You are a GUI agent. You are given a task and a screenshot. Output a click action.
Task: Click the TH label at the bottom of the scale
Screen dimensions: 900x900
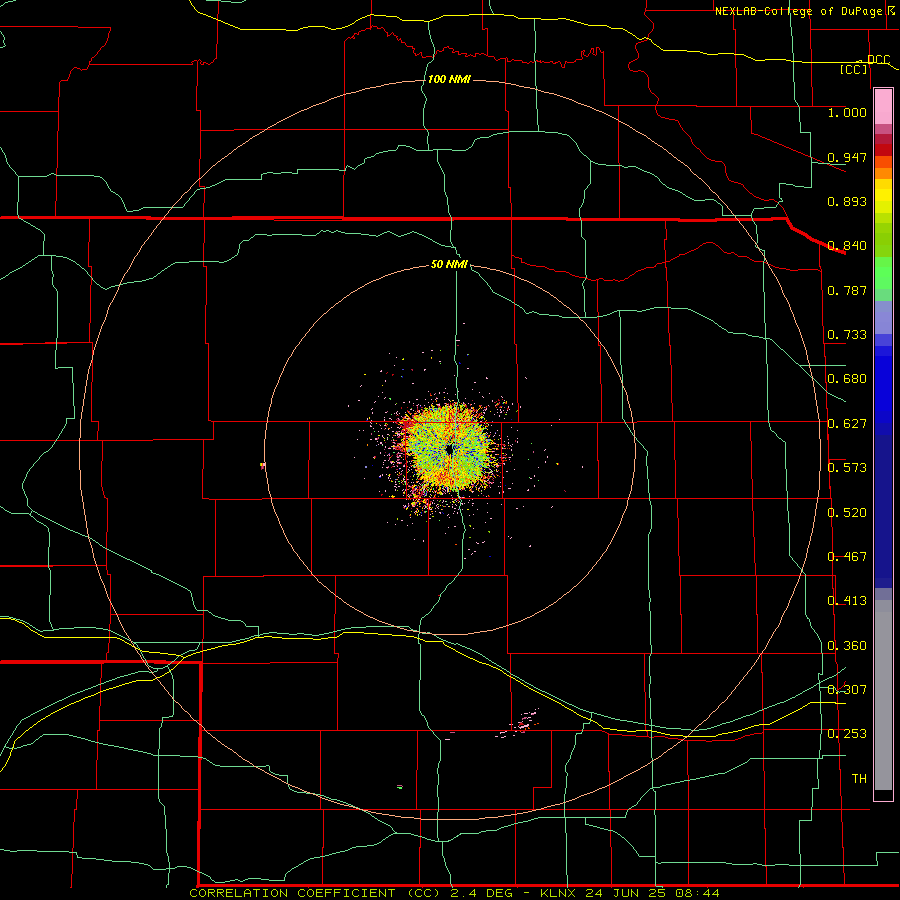[x=859, y=779]
